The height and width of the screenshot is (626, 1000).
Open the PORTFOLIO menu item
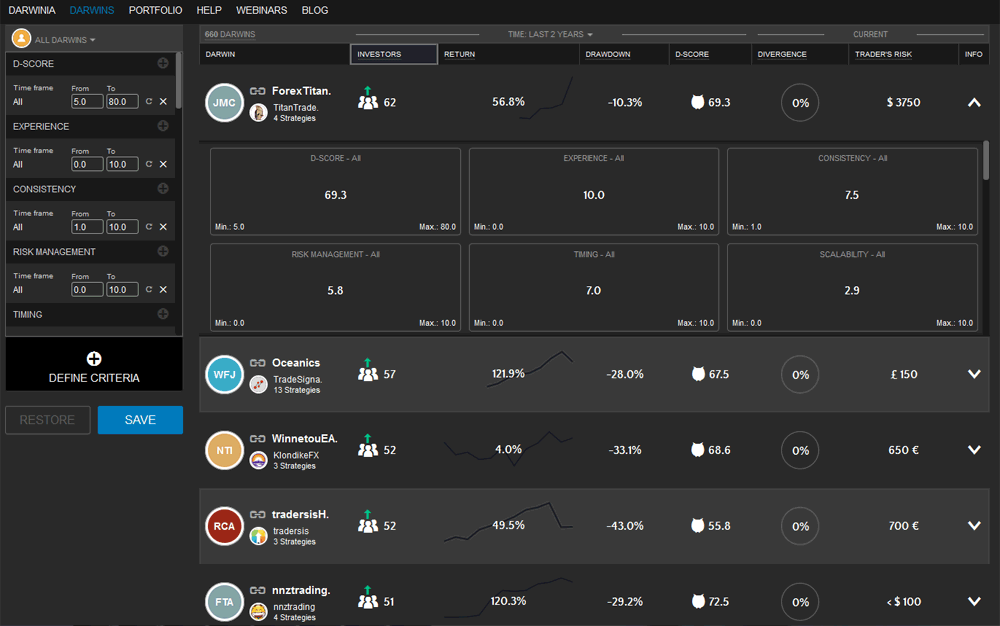click(x=155, y=10)
